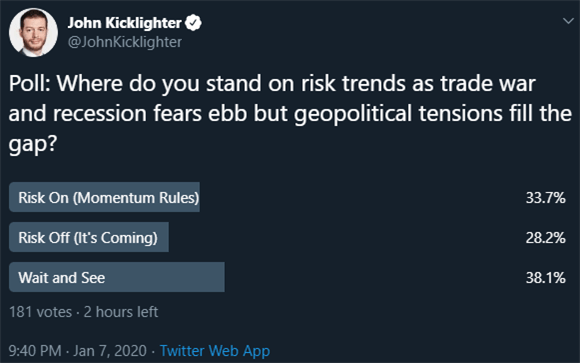Open the tweet options chevron menu
This screenshot has width=580, height=363.
tap(568, 21)
